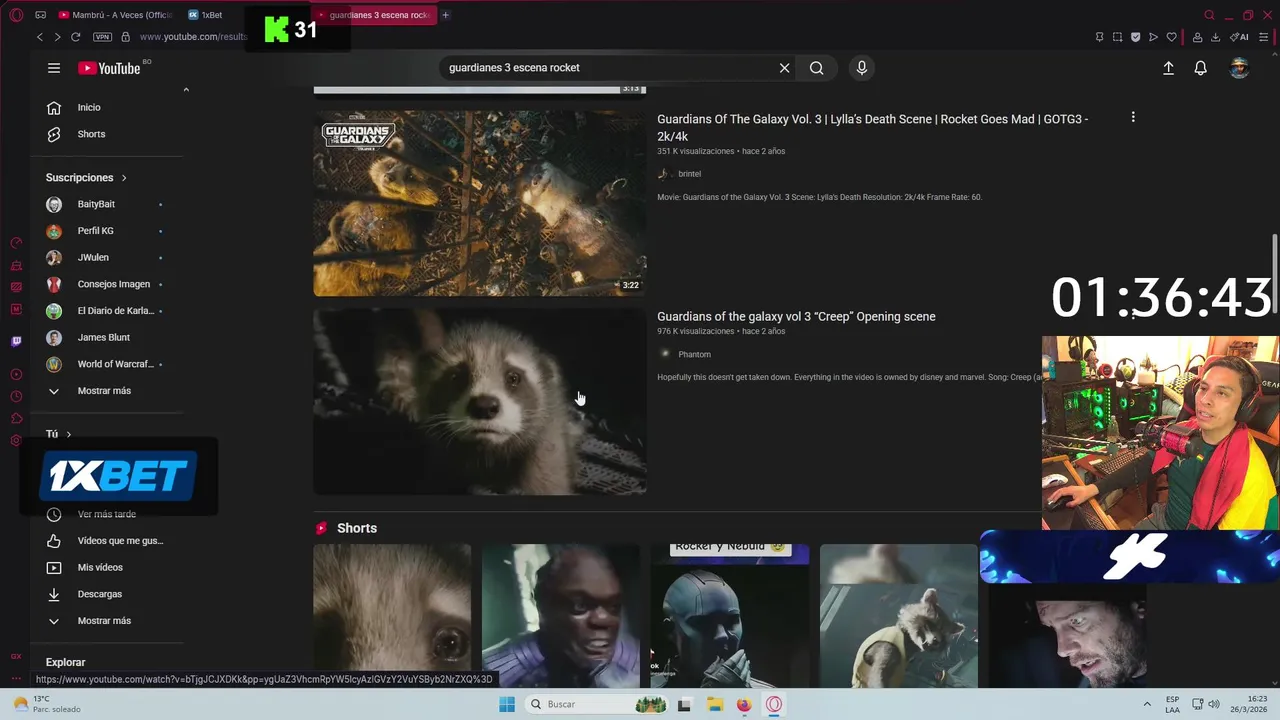The image size is (1280, 720).
Task: Open Windows Start button
Action: point(507,704)
